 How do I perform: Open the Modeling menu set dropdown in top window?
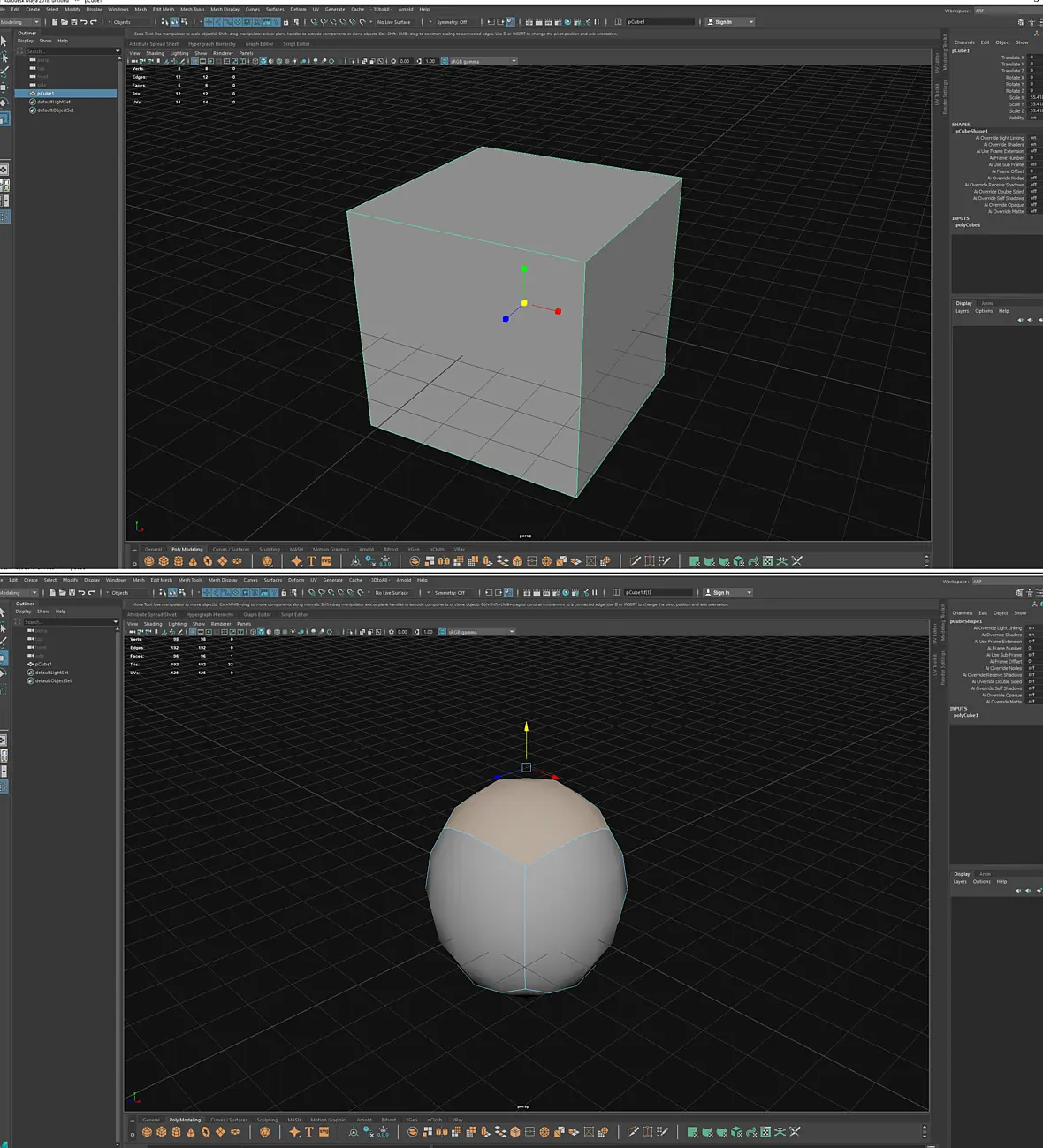click(19, 22)
